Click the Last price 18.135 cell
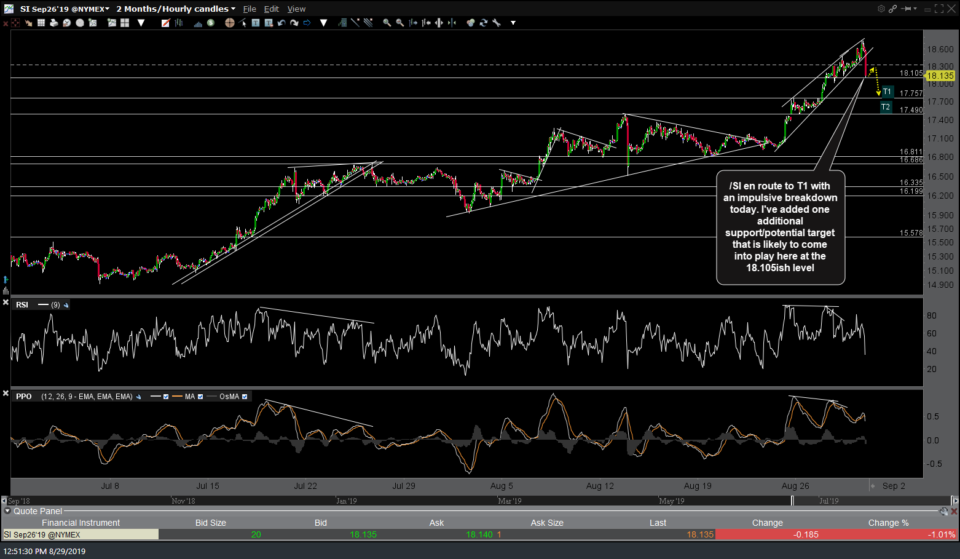 700,535
